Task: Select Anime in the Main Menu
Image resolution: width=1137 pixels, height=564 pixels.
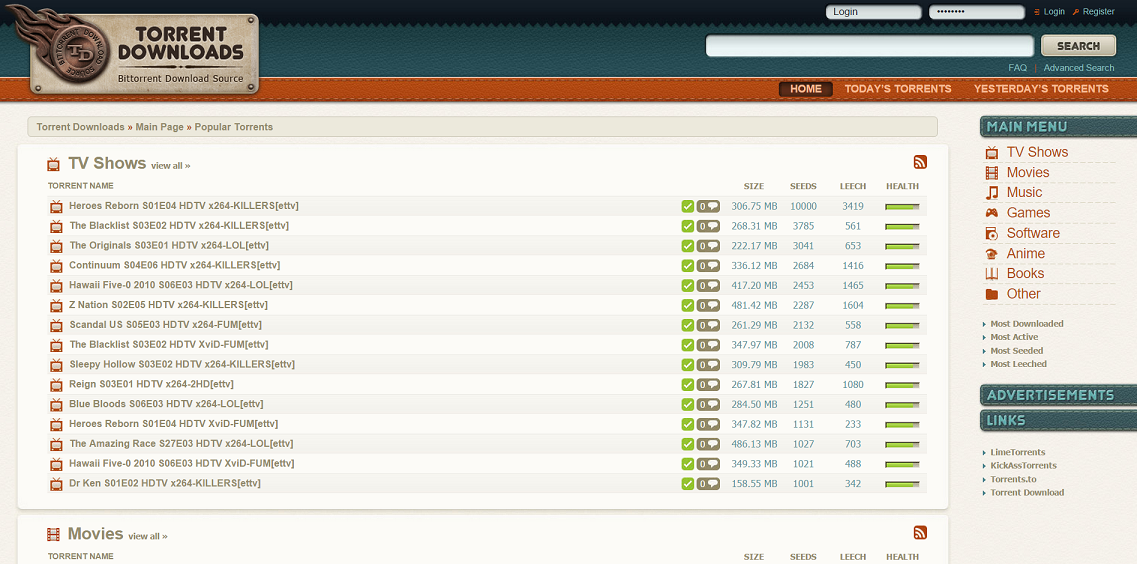Action: point(1025,254)
